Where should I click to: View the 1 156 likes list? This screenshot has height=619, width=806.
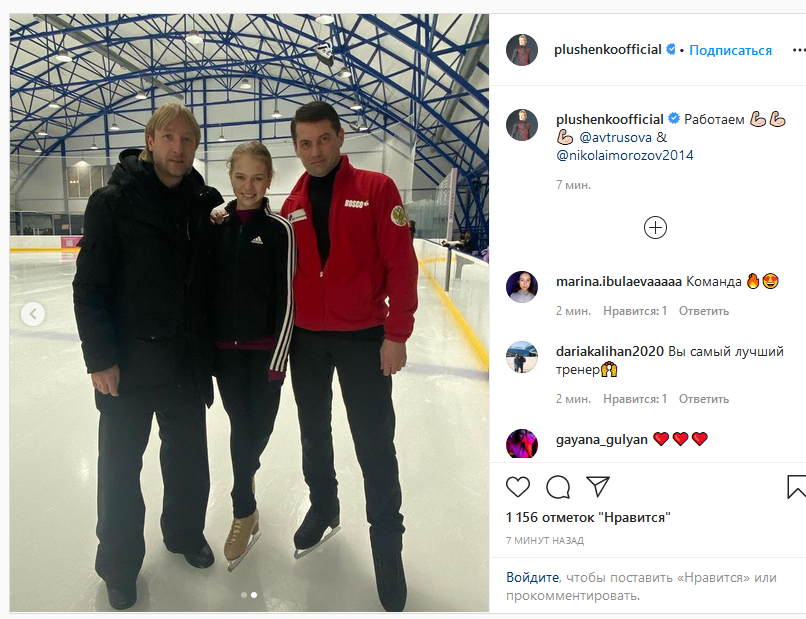coord(588,517)
